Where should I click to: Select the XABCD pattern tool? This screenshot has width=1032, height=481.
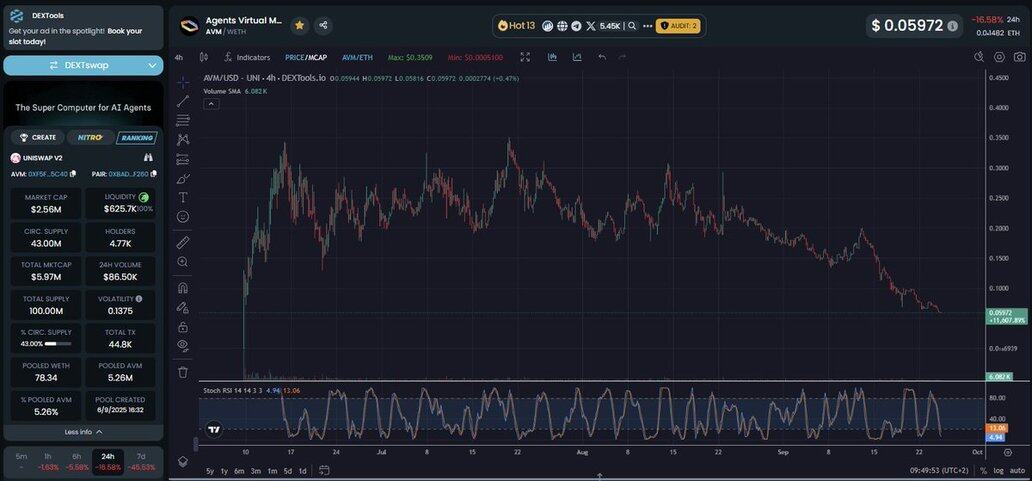183,139
